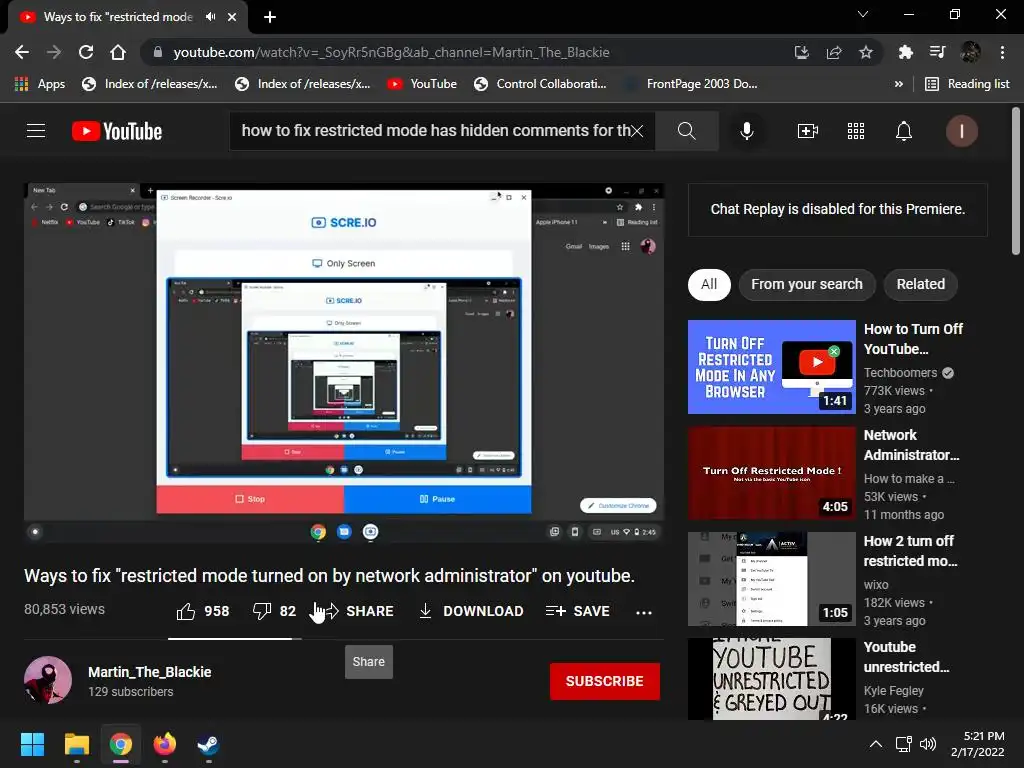Run the YouTube search with magnifier
Image resolution: width=1024 pixels, height=768 pixels.
pyautogui.click(x=686, y=131)
